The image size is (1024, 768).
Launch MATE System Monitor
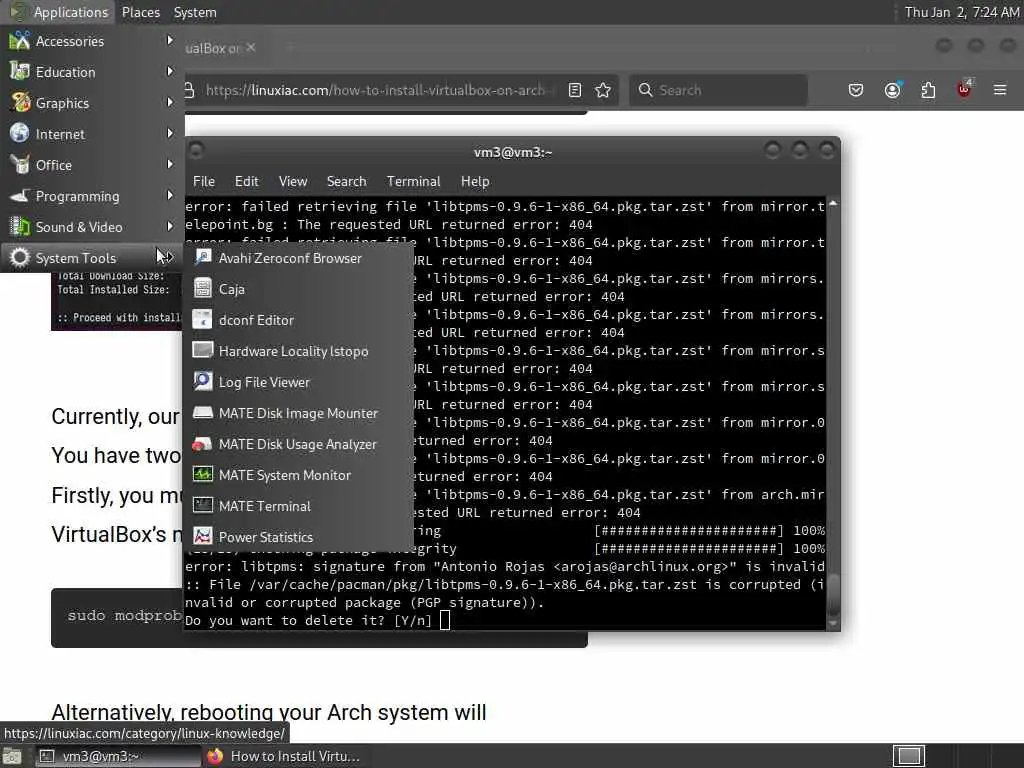click(x=298, y=475)
